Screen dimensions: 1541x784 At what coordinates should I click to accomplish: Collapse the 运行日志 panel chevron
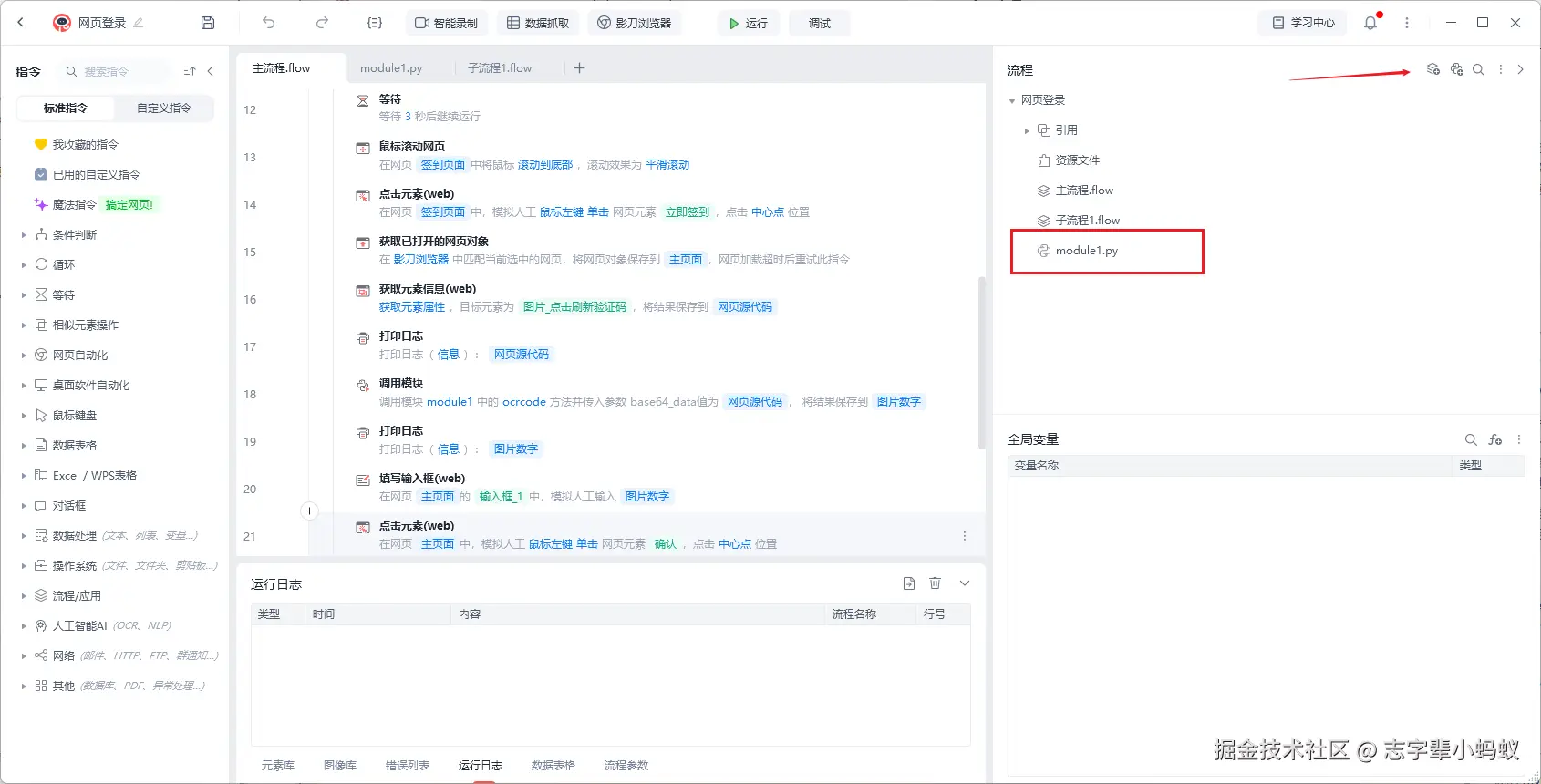pos(965,583)
